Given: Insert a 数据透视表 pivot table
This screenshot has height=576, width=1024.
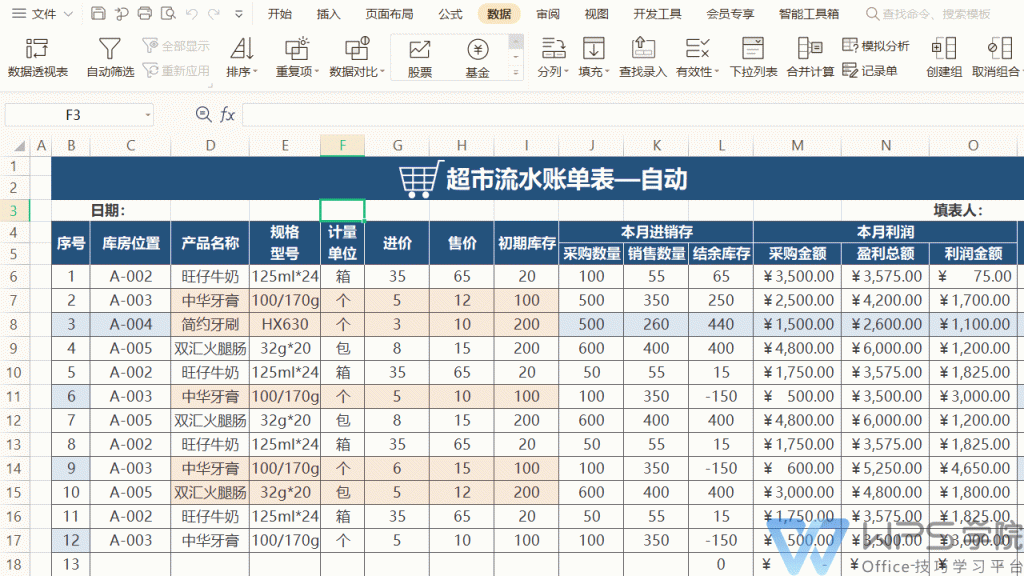Looking at the screenshot, I should [37, 57].
